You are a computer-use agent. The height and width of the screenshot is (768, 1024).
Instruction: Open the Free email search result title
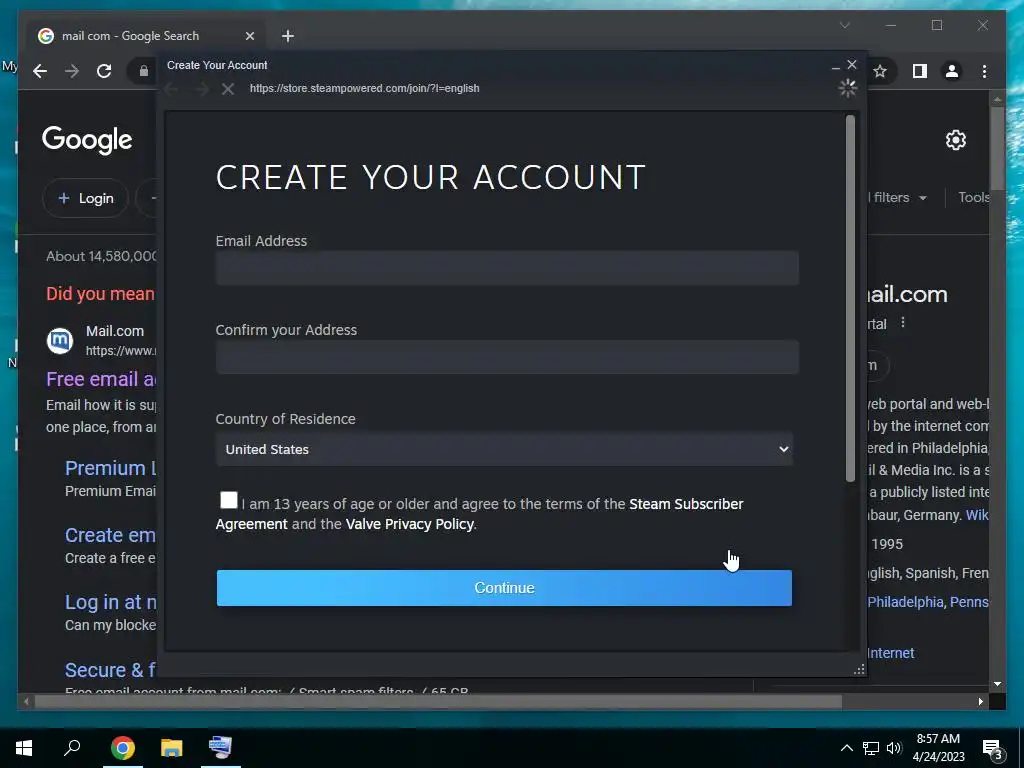[101, 379]
